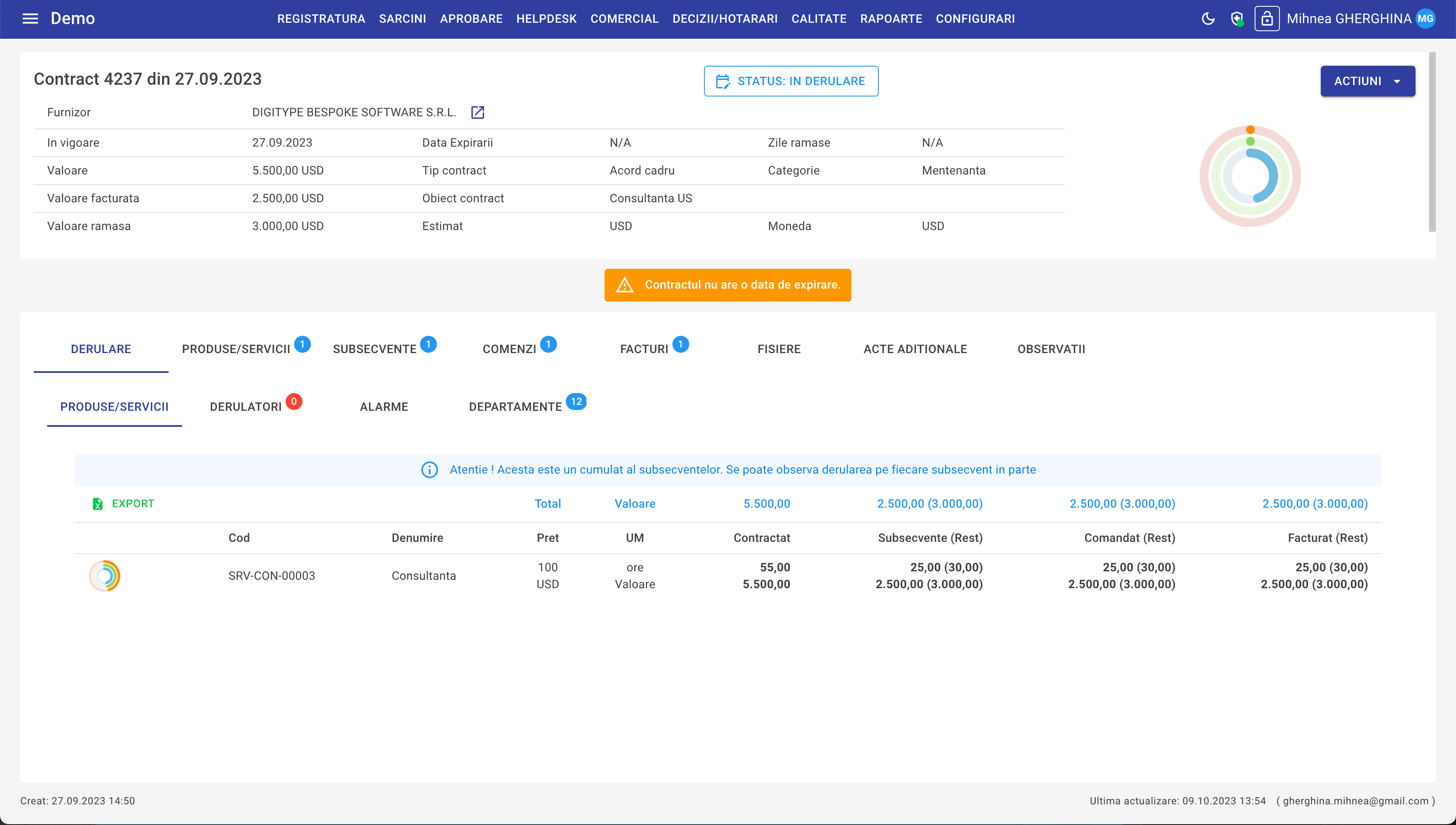Click the vertical scrollbar of the contract panel
Image resolution: width=1456 pixels, height=825 pixels.
[x=1432, y=142]
